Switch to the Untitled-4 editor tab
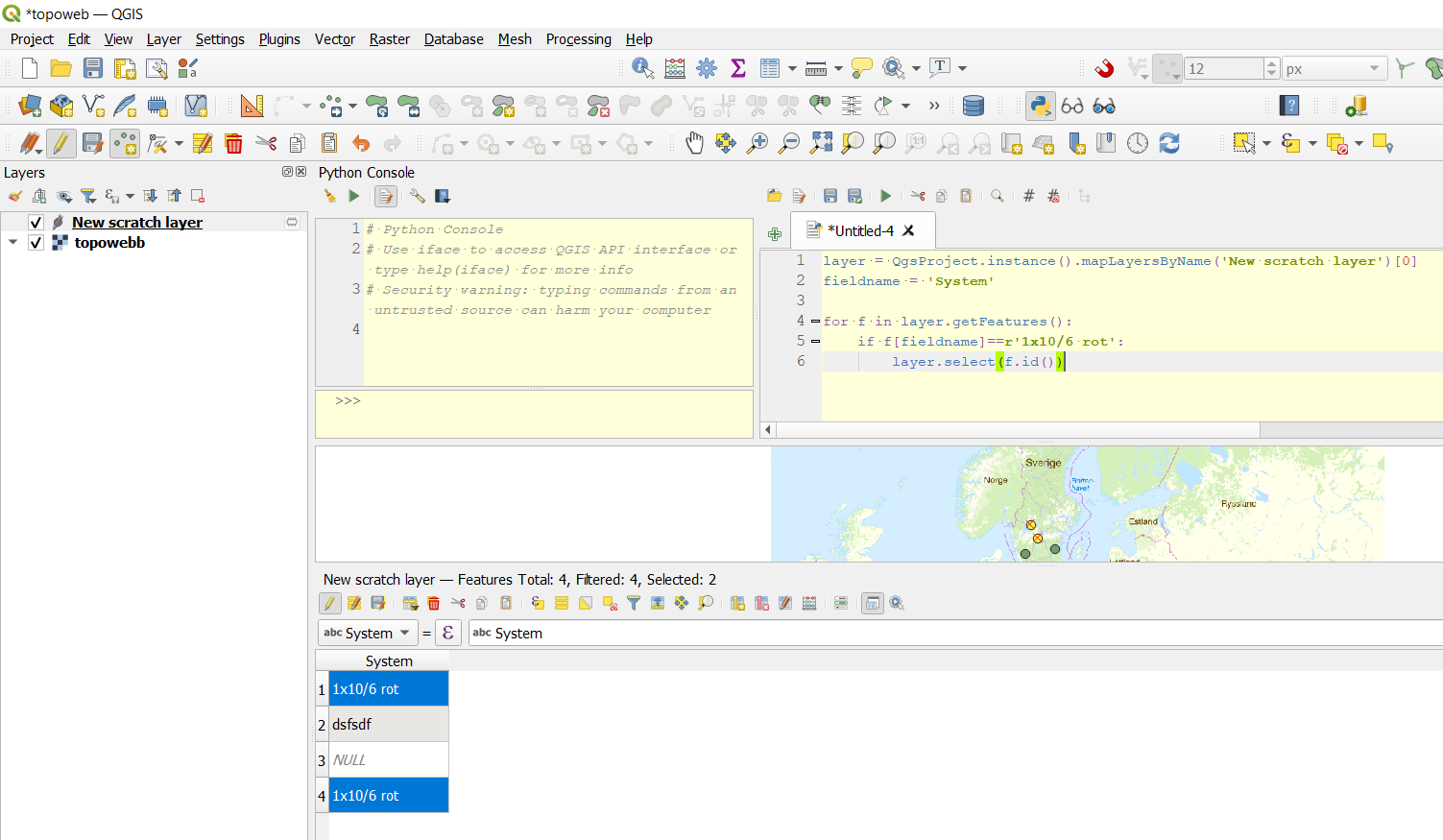Screen dimensions: 1443x840 [861, 230]
